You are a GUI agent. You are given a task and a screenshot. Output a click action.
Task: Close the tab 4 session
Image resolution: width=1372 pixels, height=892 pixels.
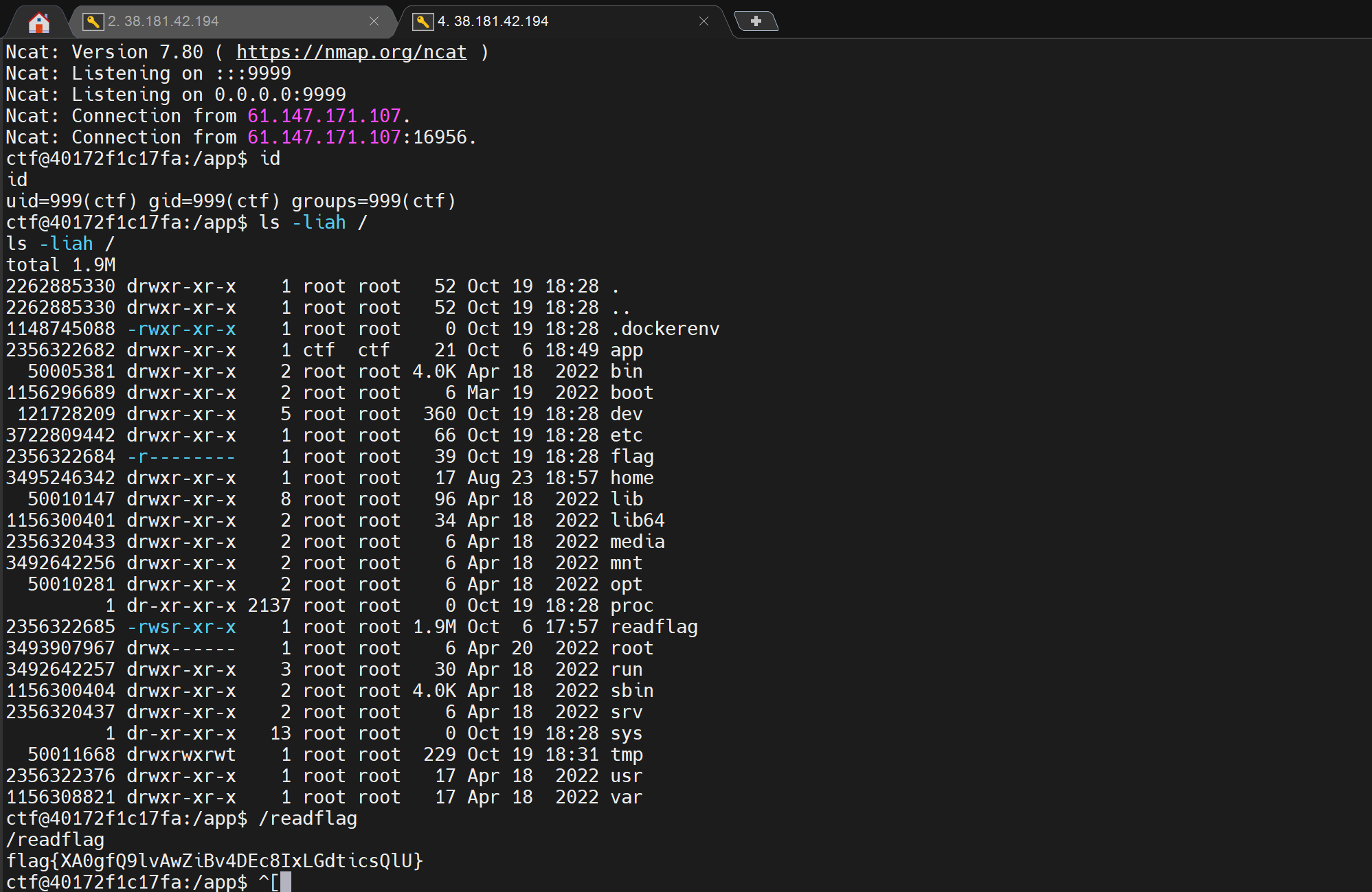[x=704, y=21]
